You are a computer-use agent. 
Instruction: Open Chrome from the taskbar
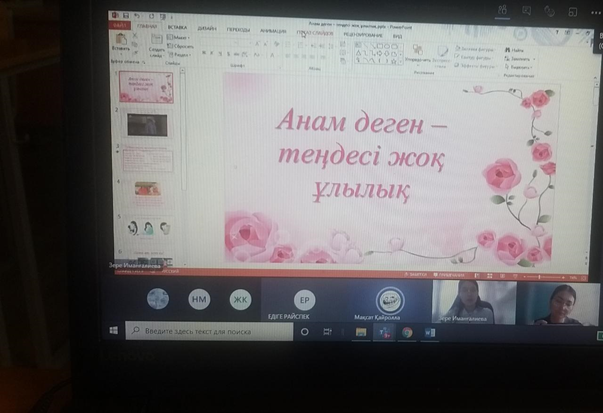tap(407, 332)
